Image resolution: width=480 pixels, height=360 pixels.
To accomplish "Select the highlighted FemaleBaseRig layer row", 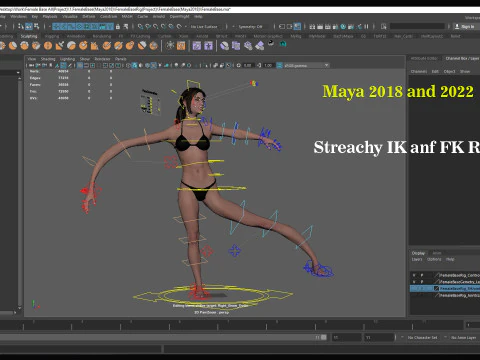I will (x=445, y=289).
